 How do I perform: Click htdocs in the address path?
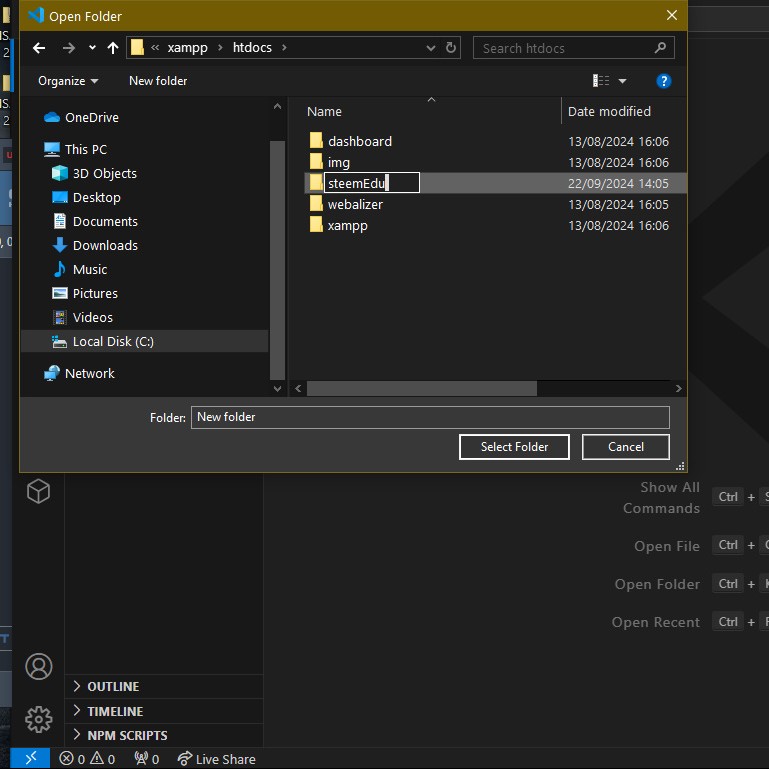pos(252,48)
